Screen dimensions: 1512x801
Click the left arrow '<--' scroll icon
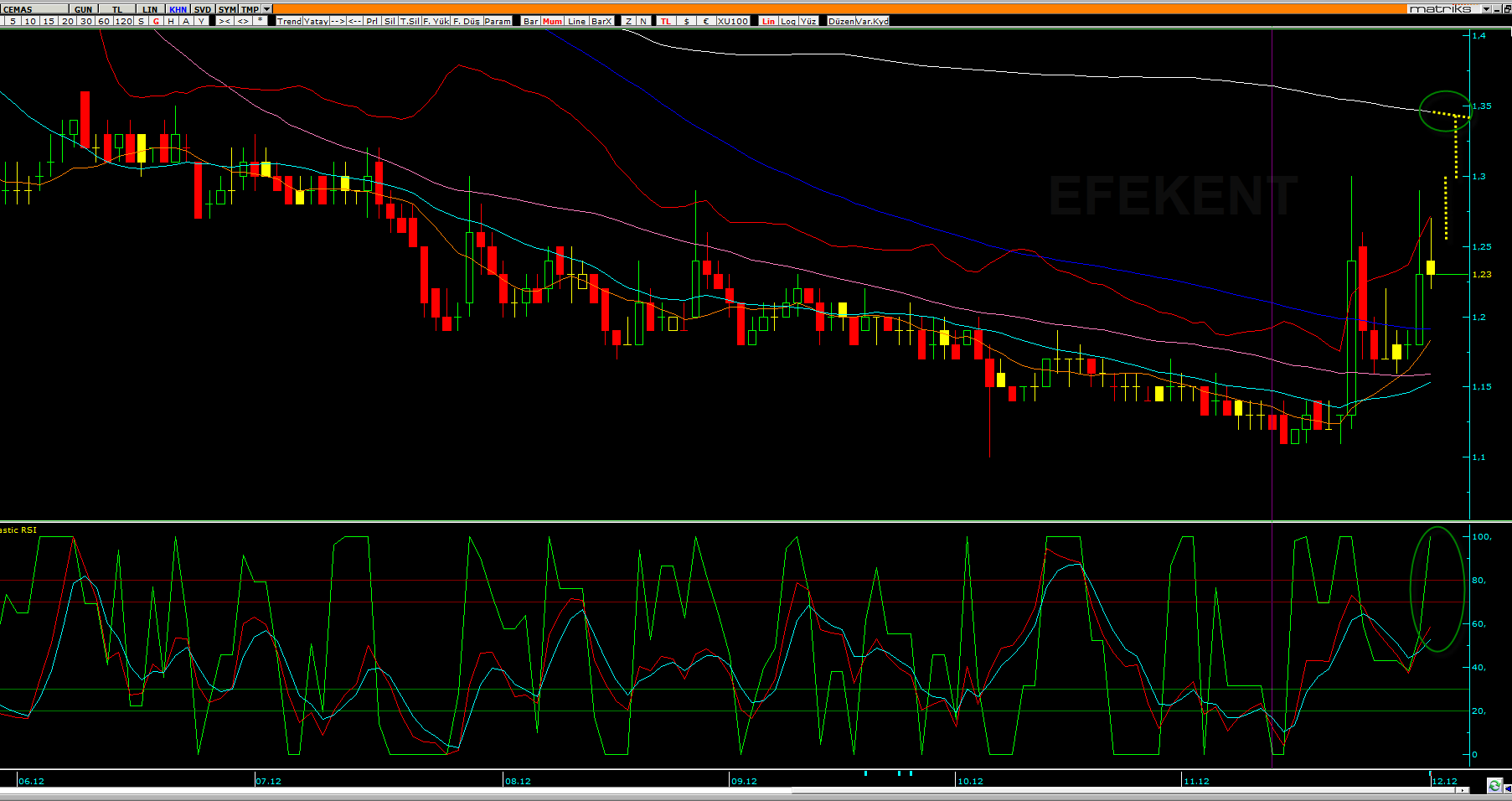coord(354,21)
